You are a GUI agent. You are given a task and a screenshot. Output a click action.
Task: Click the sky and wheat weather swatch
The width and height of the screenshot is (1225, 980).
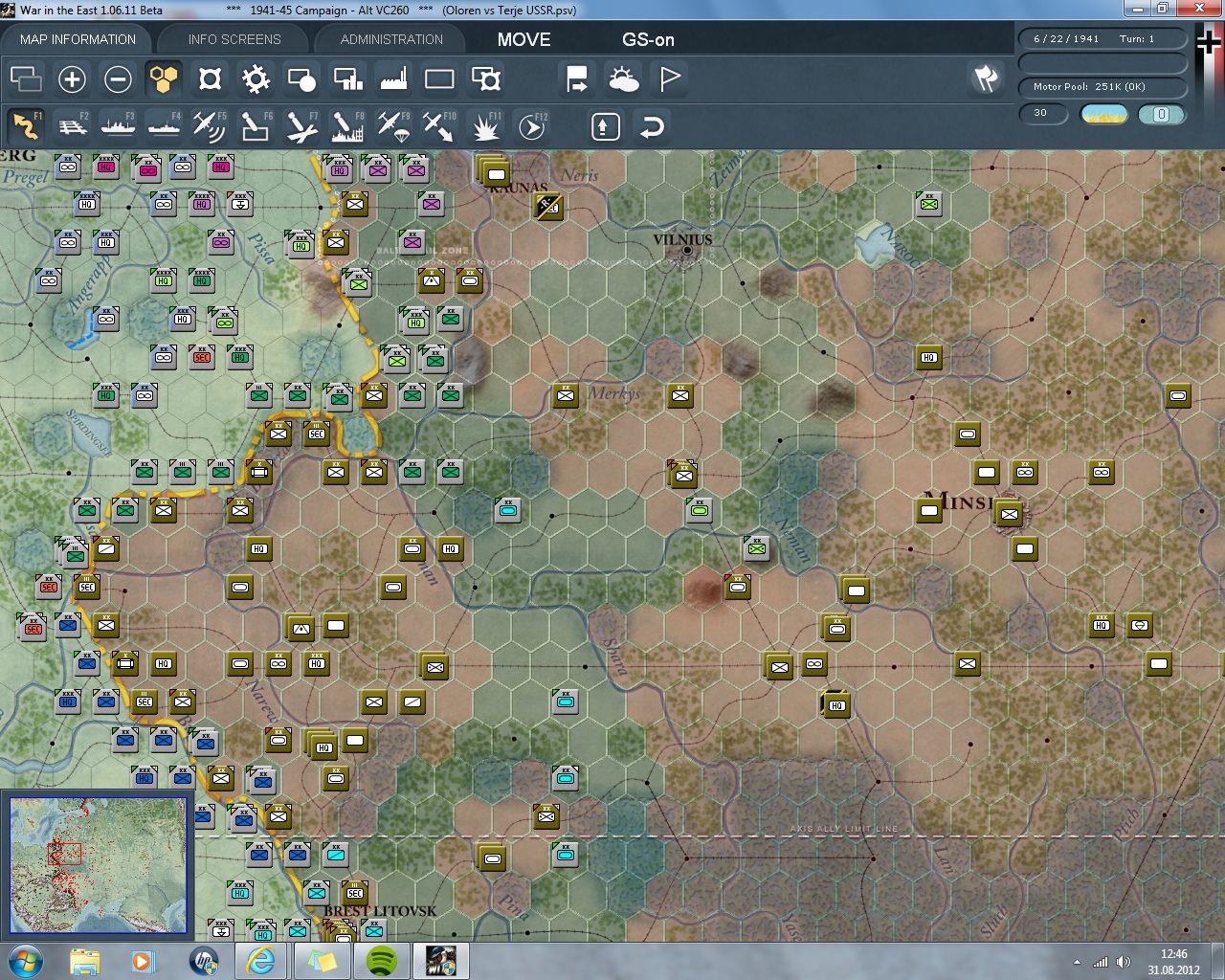pos(1103,114)
